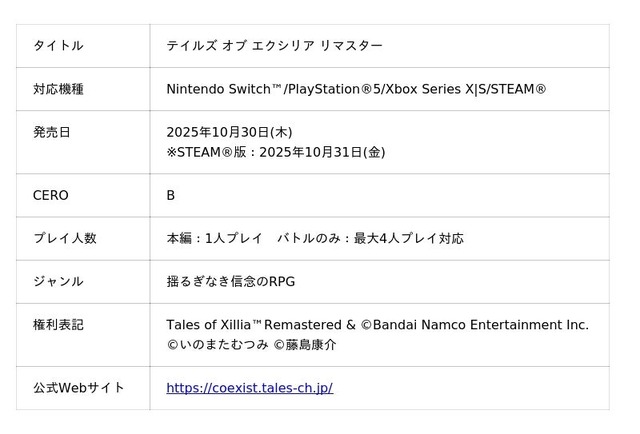The height and width of the screenshot is (434, 640).
Task: Click the タイトル label cell
Action: (x=58, y=46)
